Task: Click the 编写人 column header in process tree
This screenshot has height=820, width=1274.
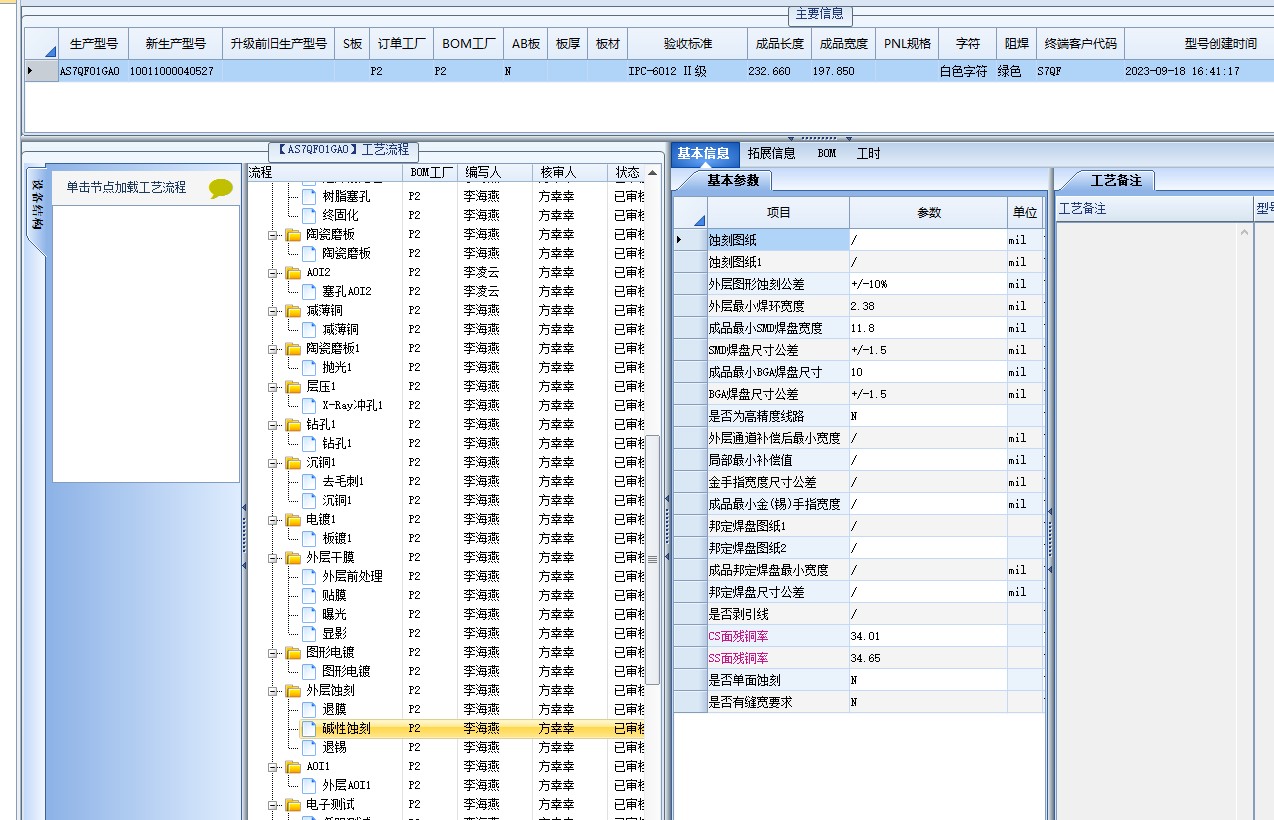Action: [x=496, y=173]
